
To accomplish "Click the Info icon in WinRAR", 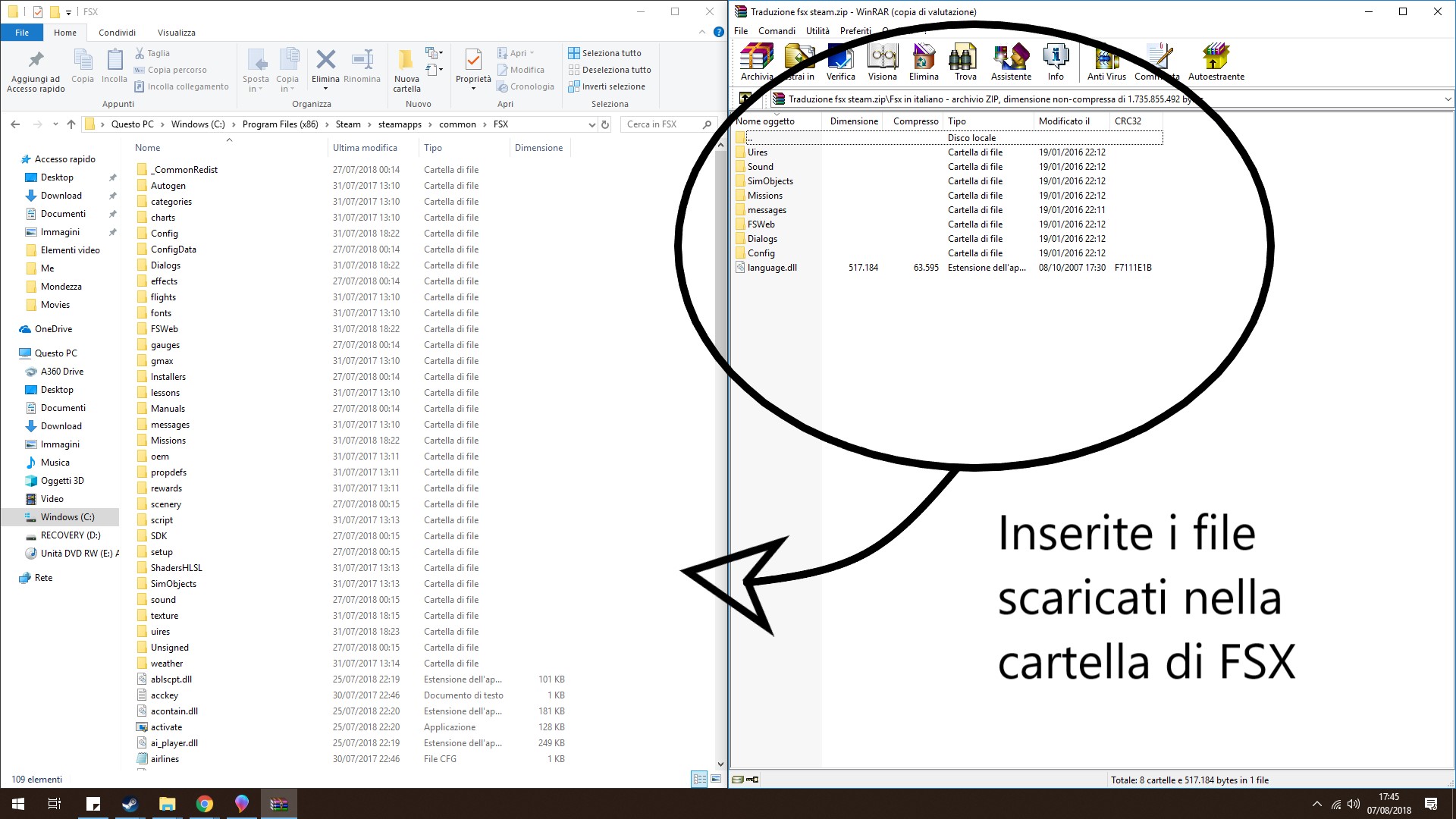I will 1056,61.
